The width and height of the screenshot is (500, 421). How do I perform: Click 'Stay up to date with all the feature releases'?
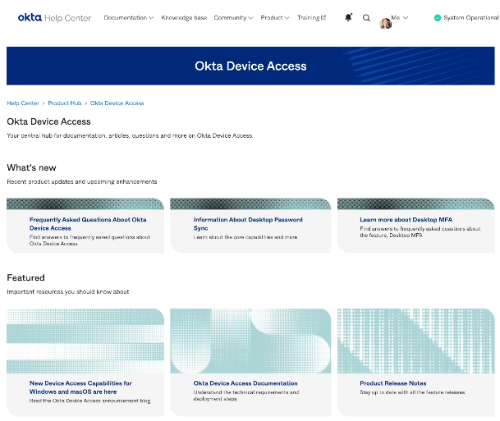click(412, 392)
